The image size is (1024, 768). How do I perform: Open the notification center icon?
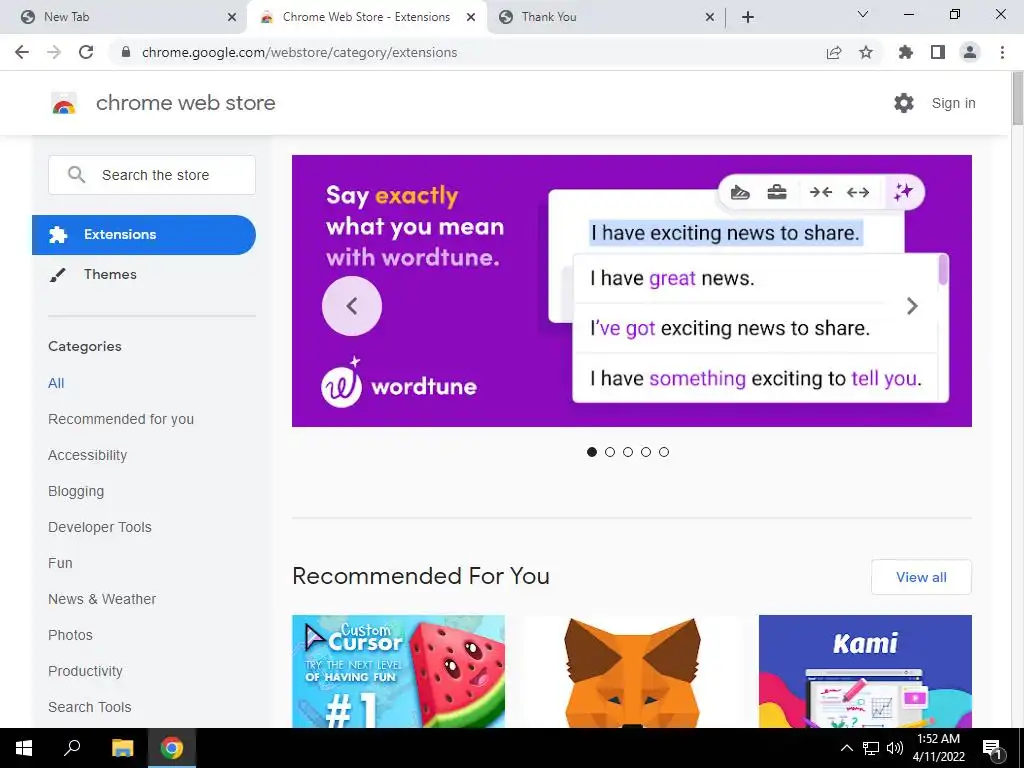point(992,748)
